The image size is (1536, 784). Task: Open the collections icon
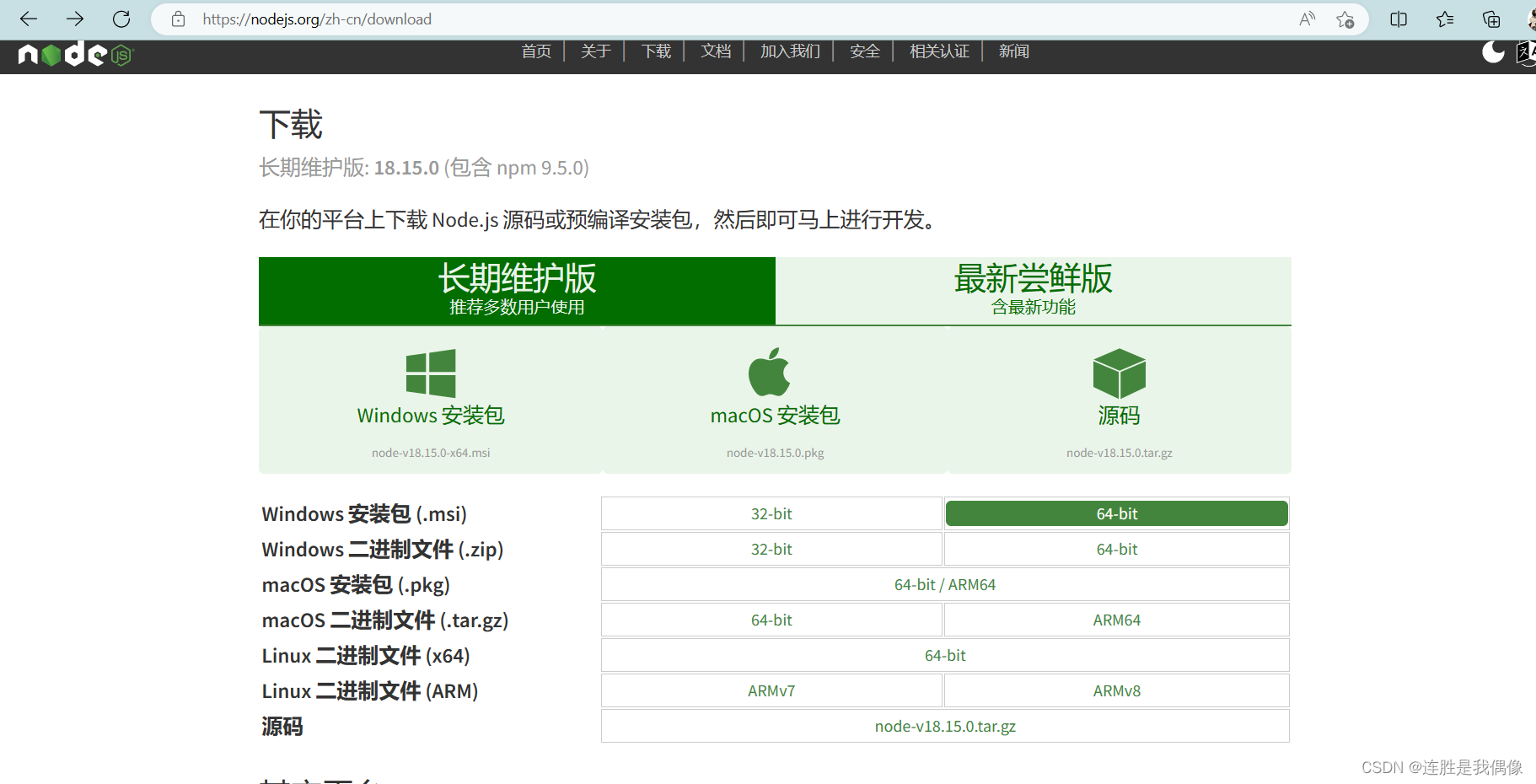point(1491,19)
